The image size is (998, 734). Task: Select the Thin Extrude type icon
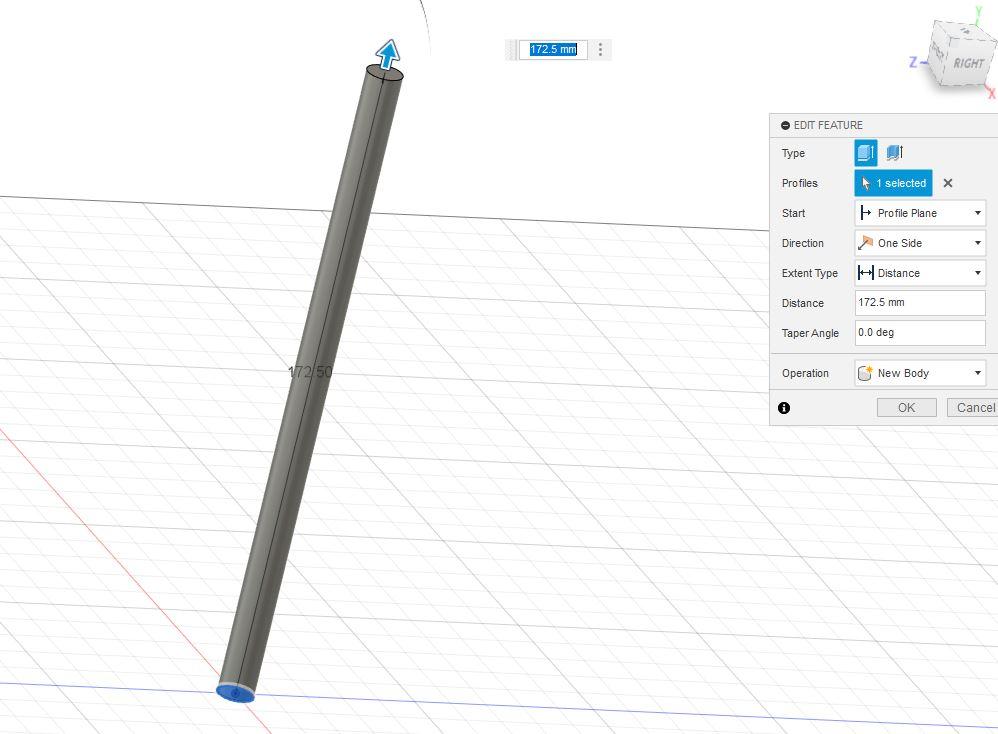tap(894, 153)
